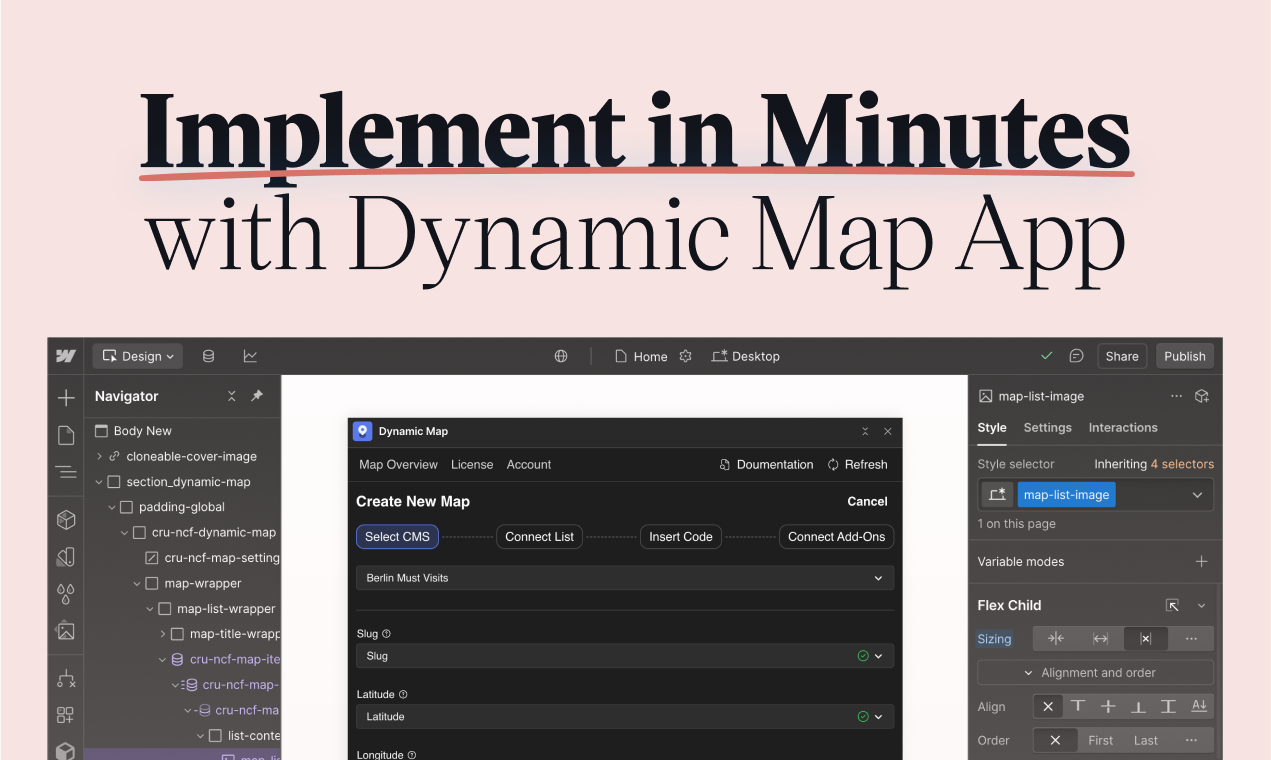Set Sizing to grow
This screenshot has height=760, width=1271.
1100,639
